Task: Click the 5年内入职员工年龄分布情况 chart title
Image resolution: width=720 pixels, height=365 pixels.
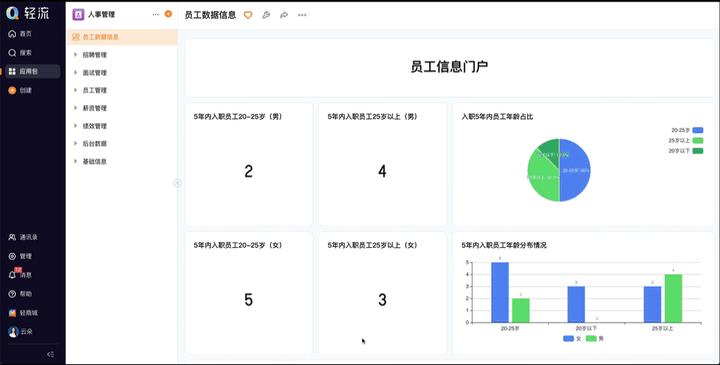Action: (x=504, y=245)
